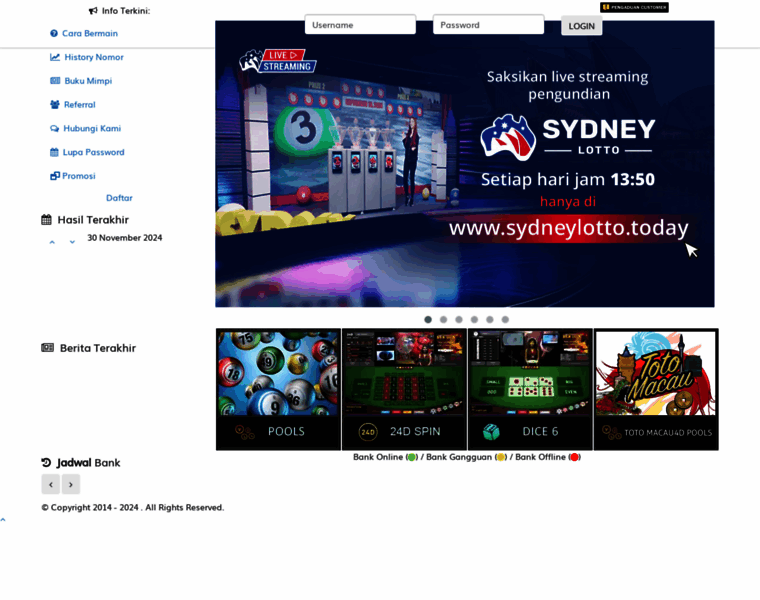Click the Hubungi Kami chat bubble icon

point(54,128)
